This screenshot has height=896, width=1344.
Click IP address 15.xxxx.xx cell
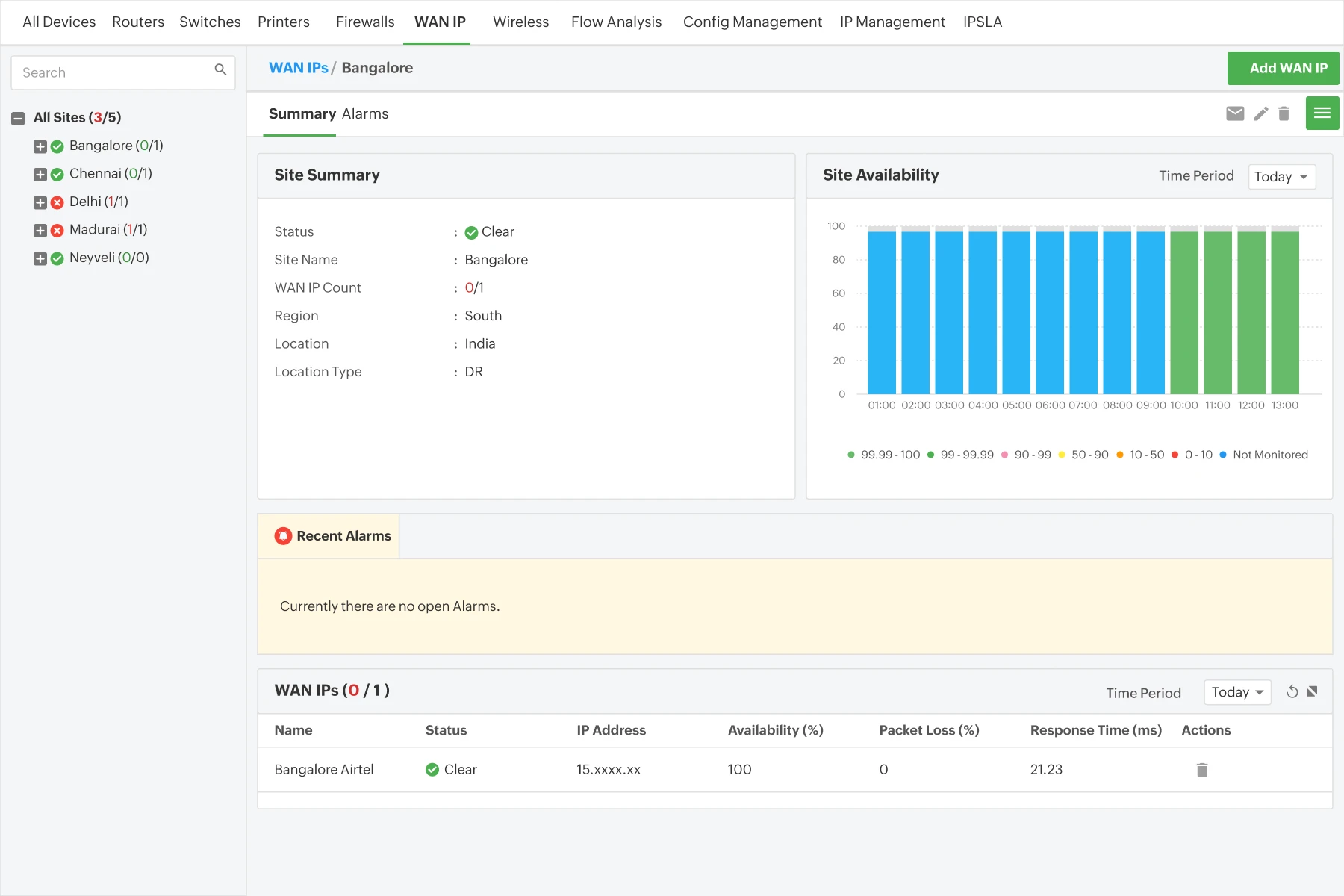(x=609, y=769)
